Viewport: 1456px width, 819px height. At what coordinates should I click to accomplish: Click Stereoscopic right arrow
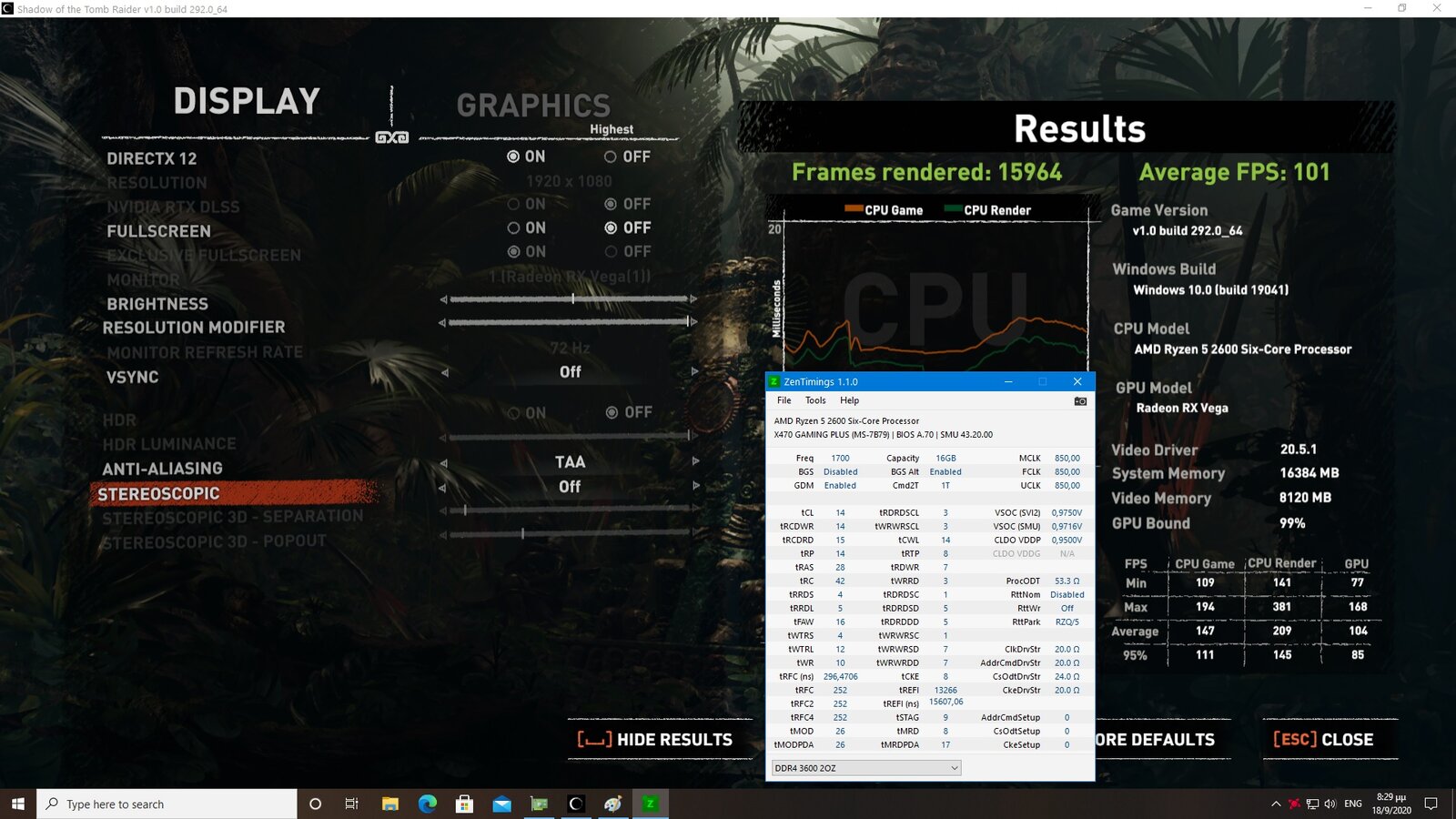(695, 486)
